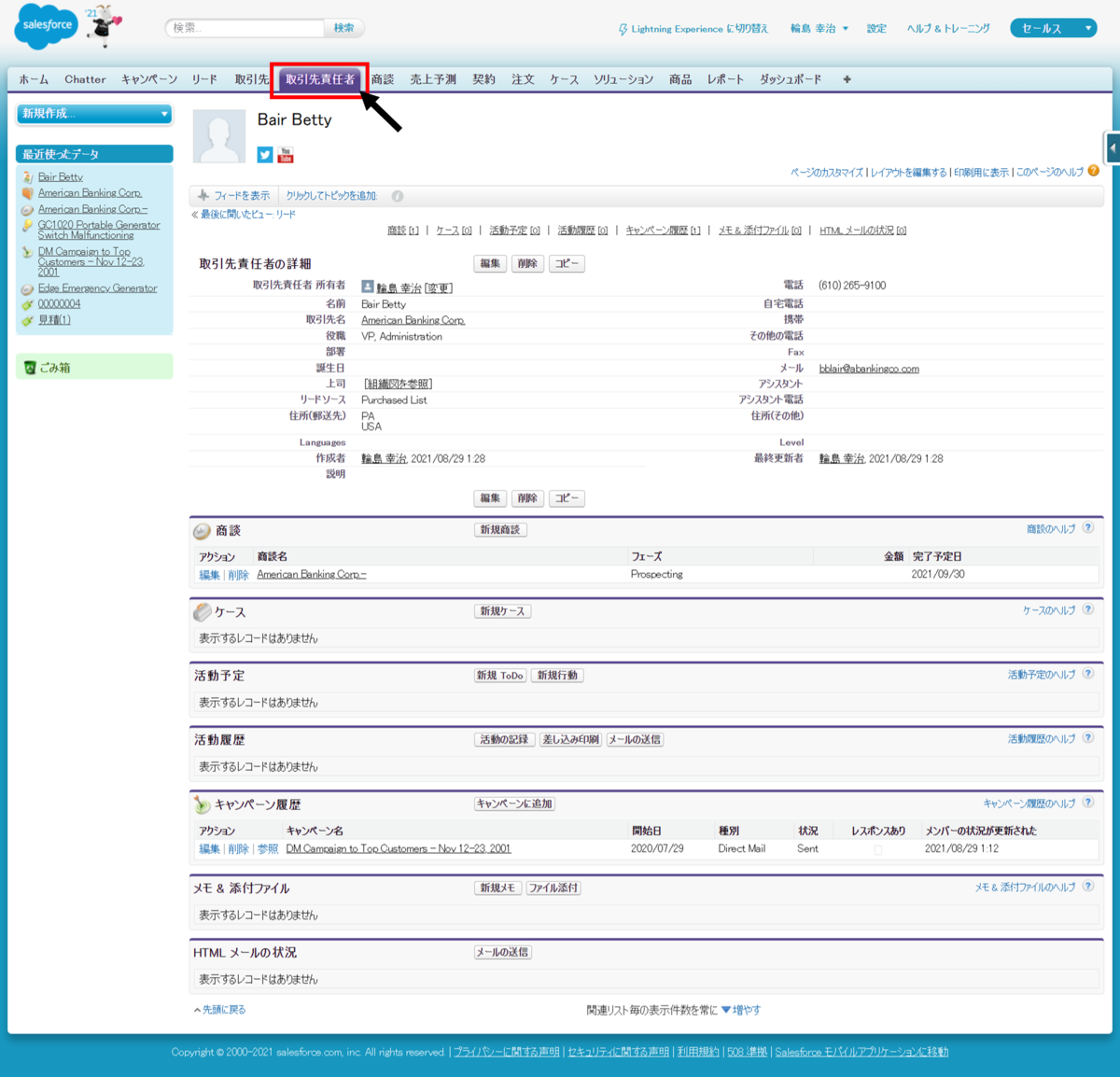Viewport: 1120px width, 1077px height.
Task: Select the 取引先責任者 tab
Action: [320, 79]
